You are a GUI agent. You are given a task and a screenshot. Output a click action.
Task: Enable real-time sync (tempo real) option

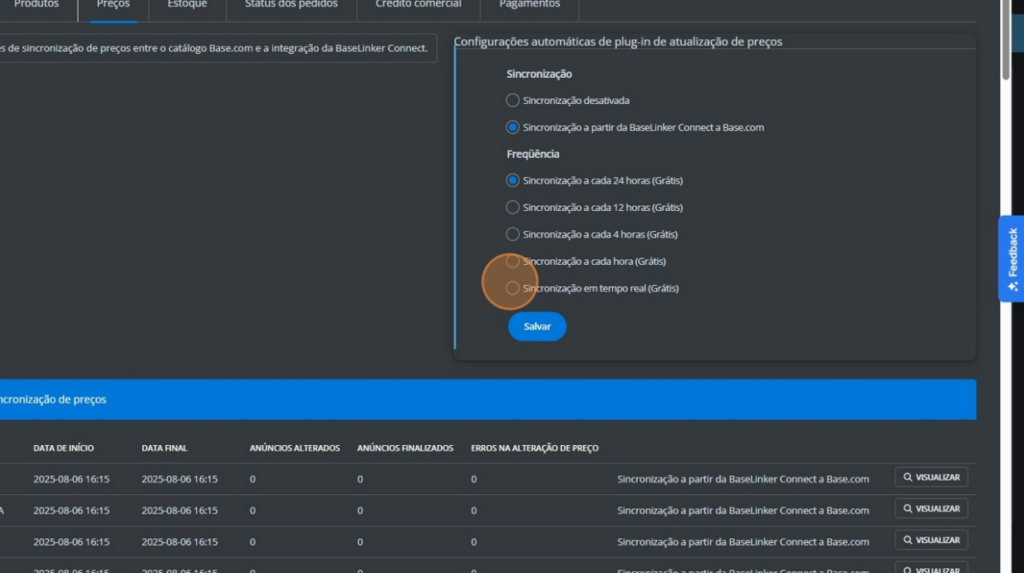tap(513, 287)
